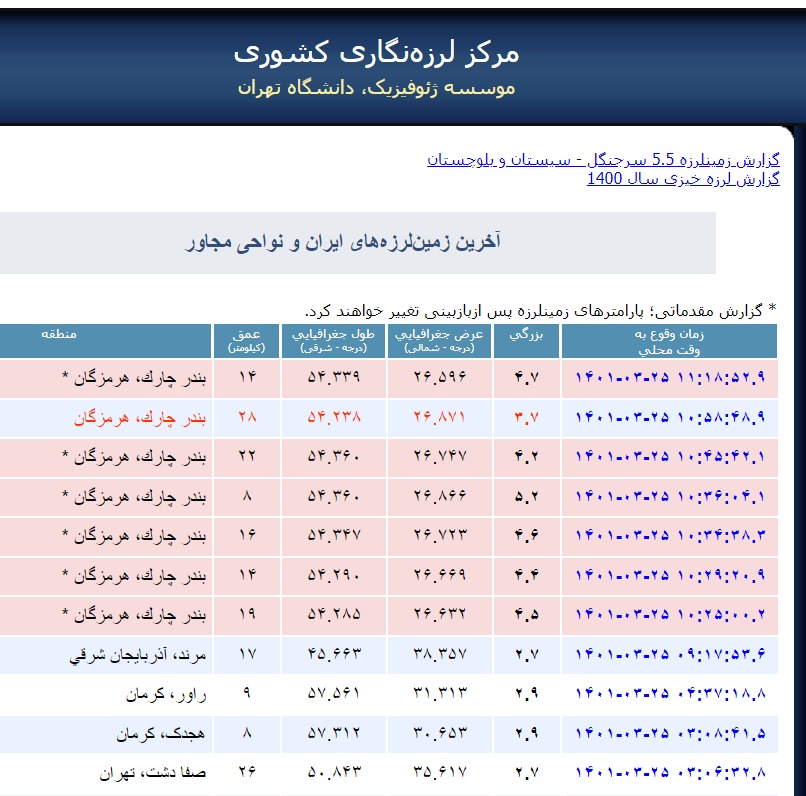Select latitude 26.596 cell
The image size is (806, 796).
click(440, 377)
